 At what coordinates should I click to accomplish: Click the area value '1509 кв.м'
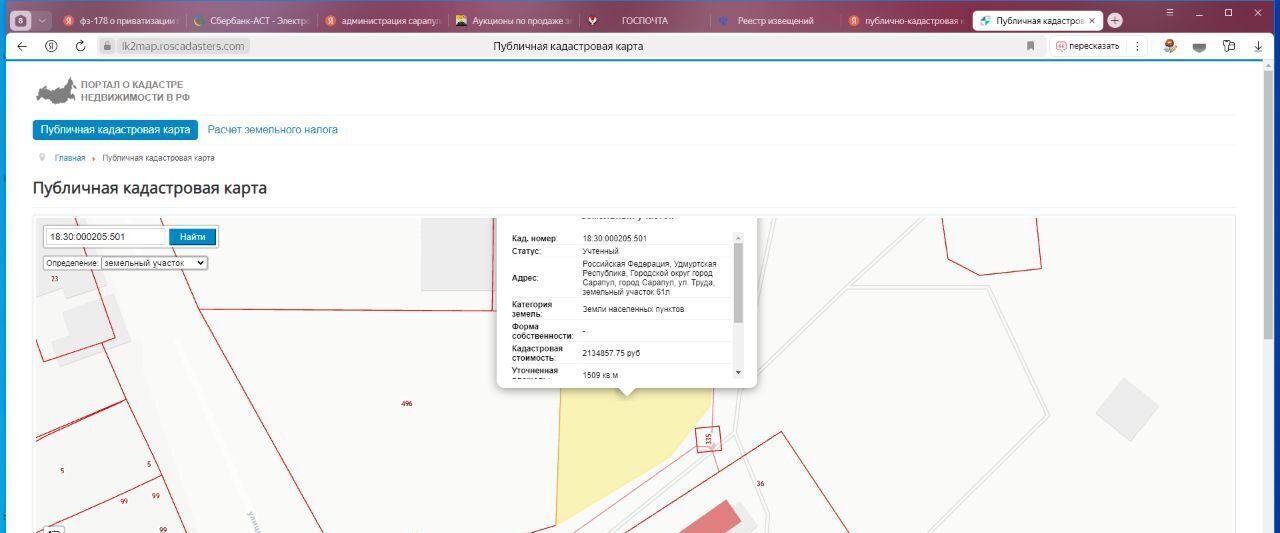[x=600, y=375]
